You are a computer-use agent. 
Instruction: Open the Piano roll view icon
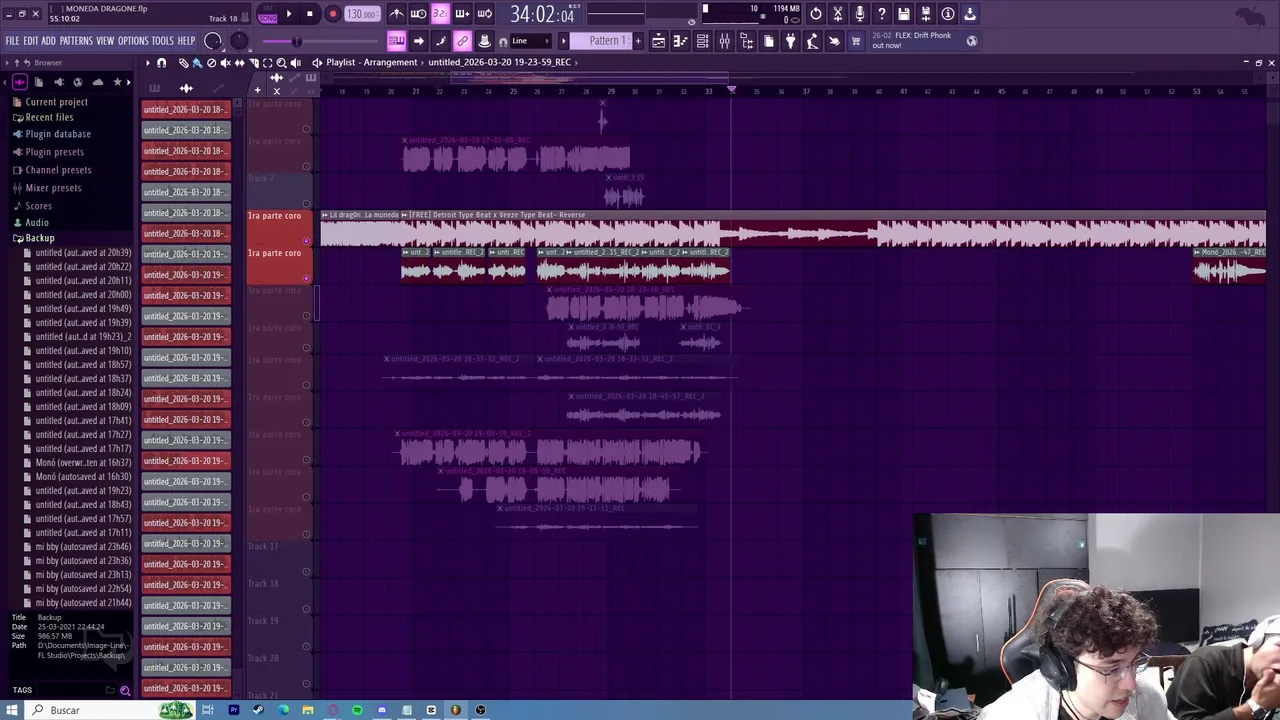(x=680, y=41)
